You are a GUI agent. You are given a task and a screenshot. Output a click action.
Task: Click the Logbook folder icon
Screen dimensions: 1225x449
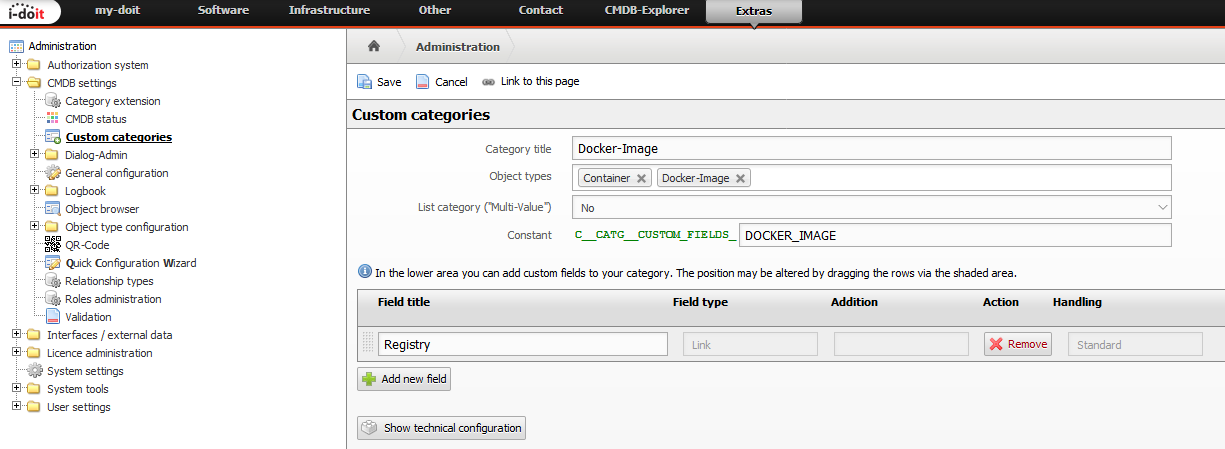pos(53,191)
